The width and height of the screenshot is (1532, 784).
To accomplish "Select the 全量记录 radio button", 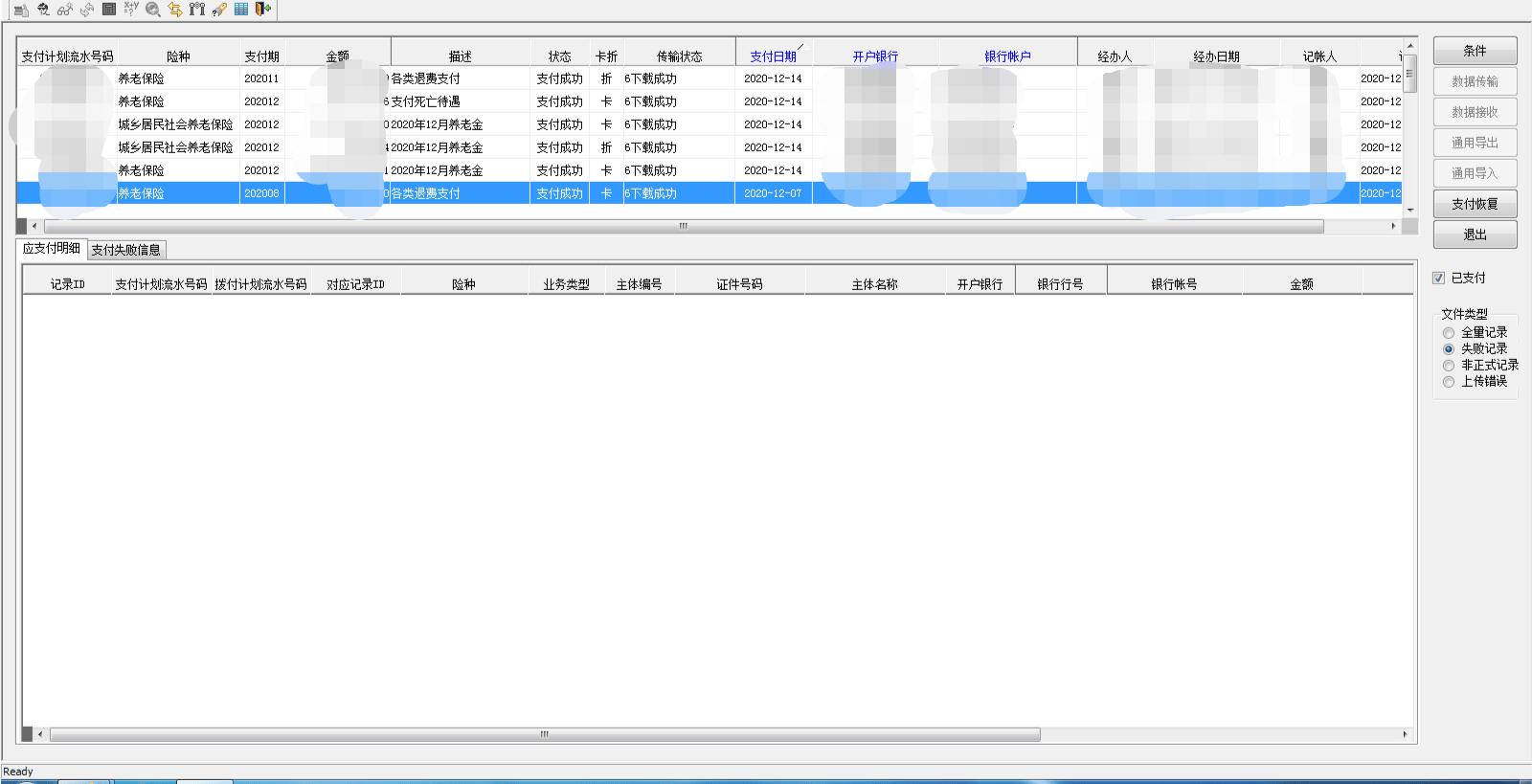I will 1449,333.
